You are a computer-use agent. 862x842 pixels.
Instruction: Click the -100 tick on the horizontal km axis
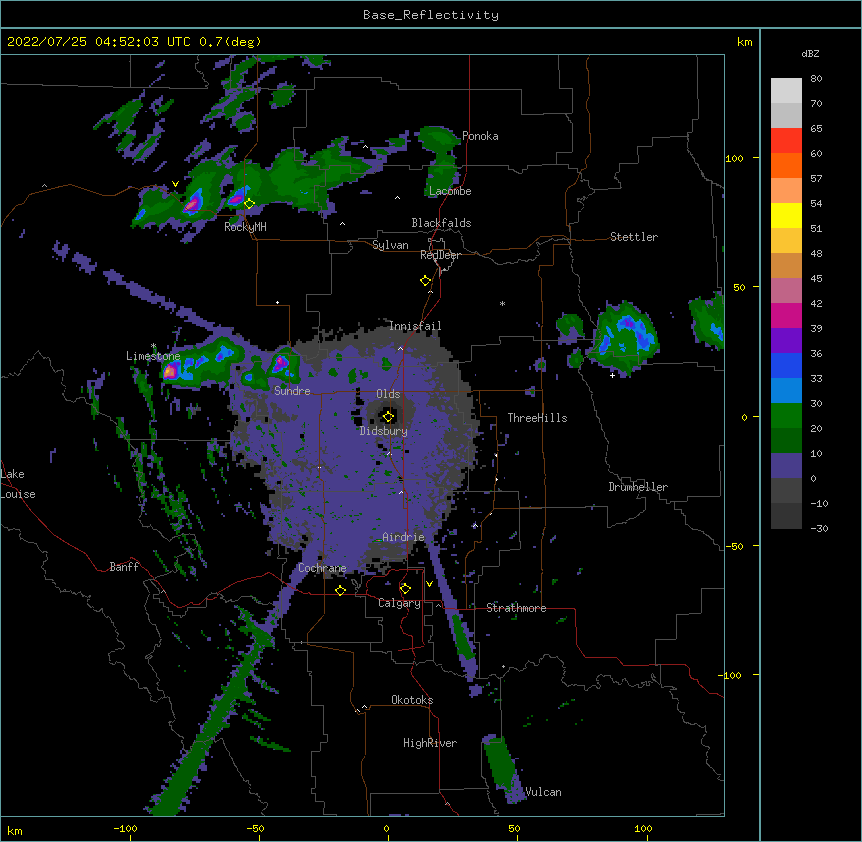[125, 828]
